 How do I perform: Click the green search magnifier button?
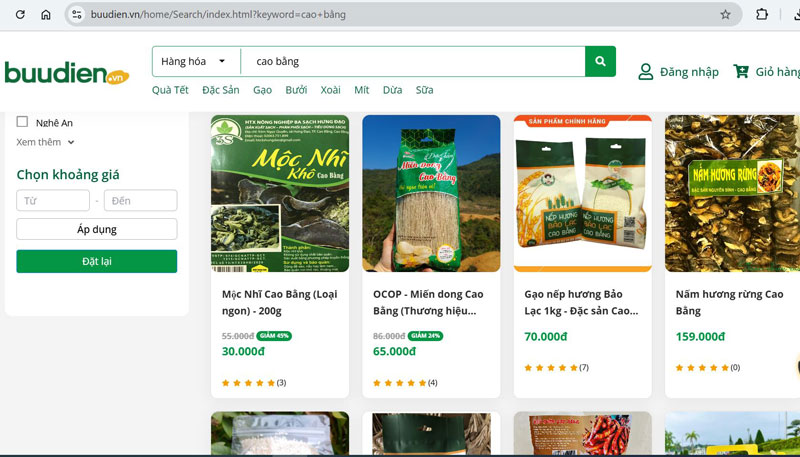point(600,62)
